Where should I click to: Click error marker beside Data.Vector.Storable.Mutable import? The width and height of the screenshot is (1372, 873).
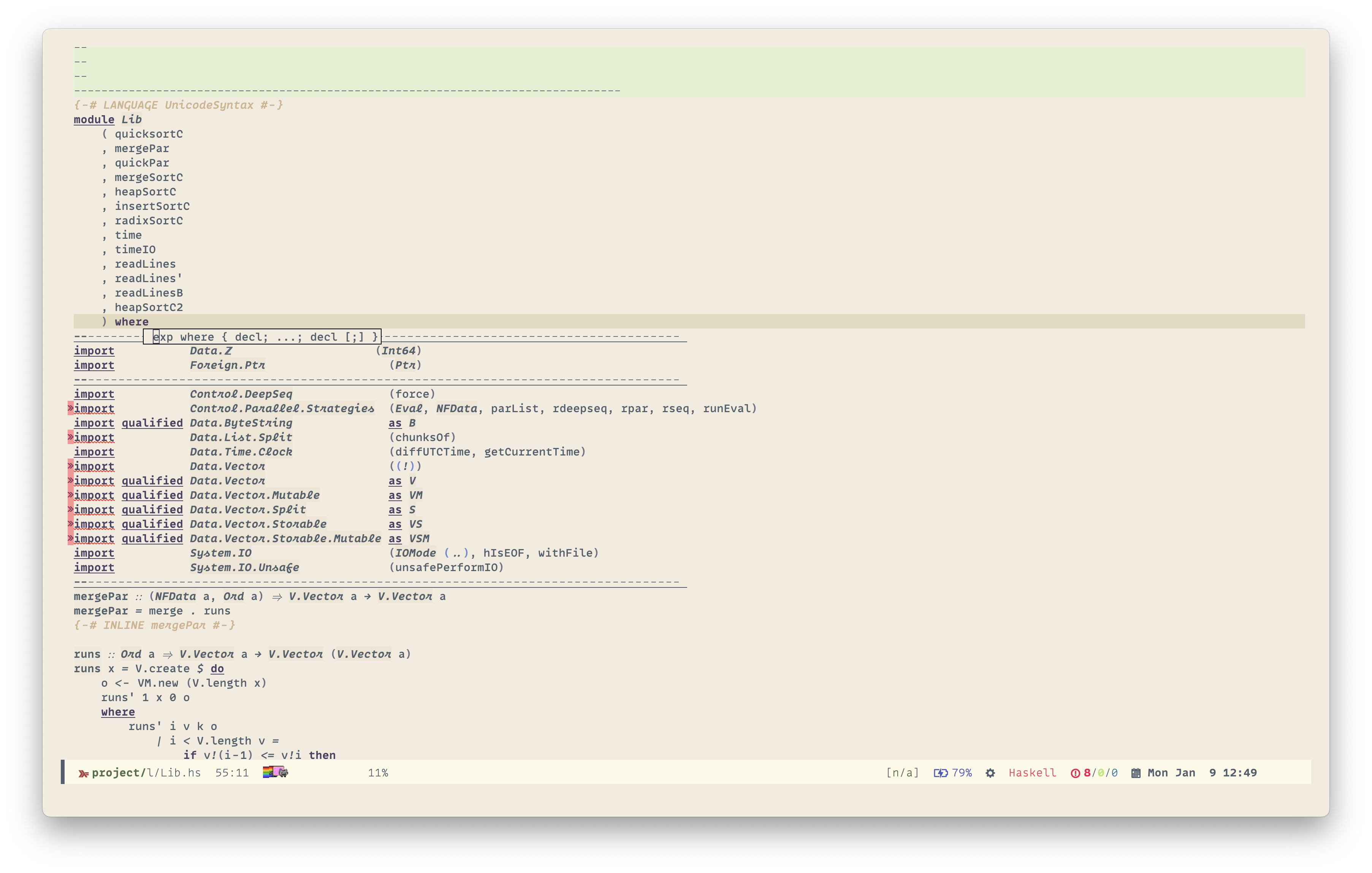pos(71,538)
